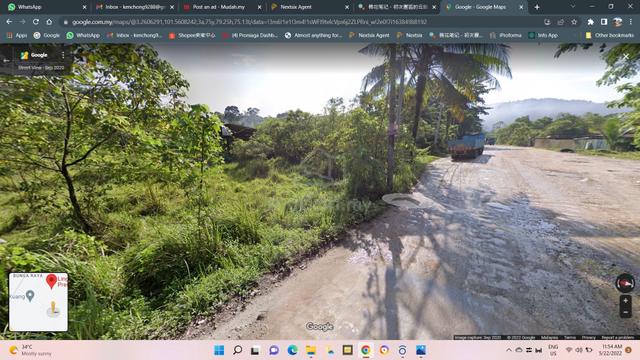Click the Chrome taskbar icon
The height and width of the screenshot is (360, 640).
[366, 350]
